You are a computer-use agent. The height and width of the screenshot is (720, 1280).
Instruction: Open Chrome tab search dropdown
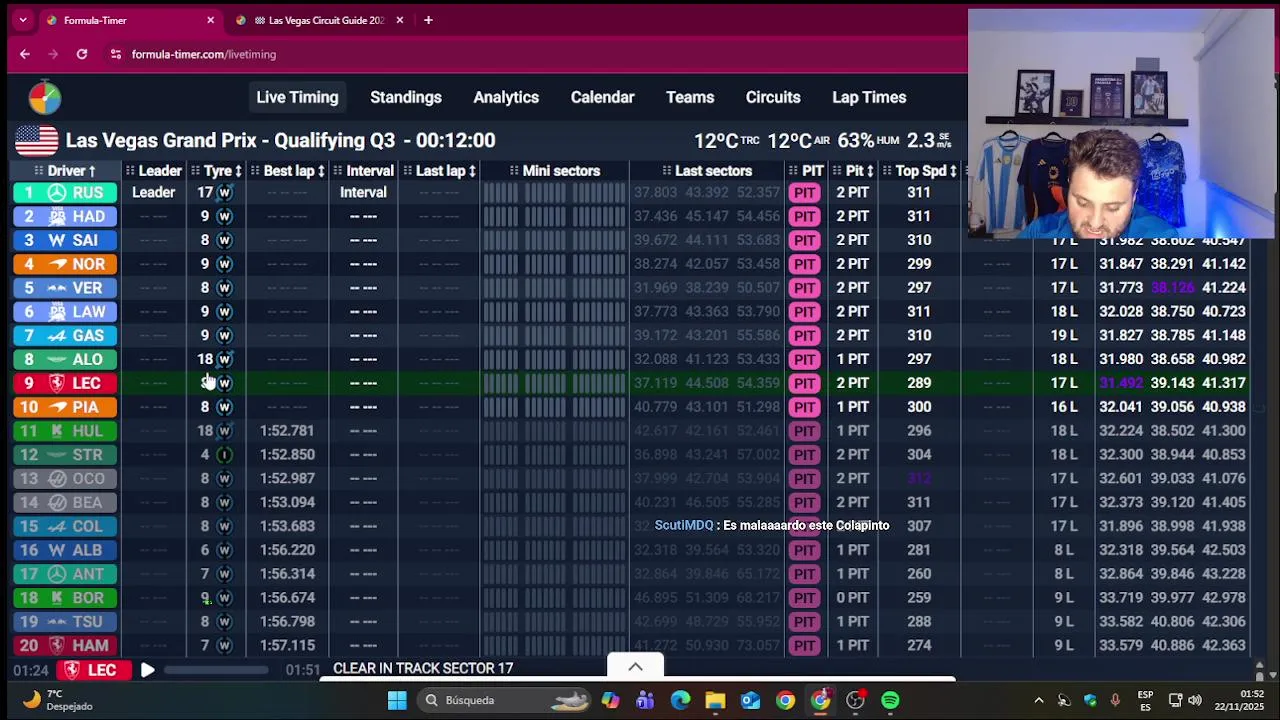[23, 20]
